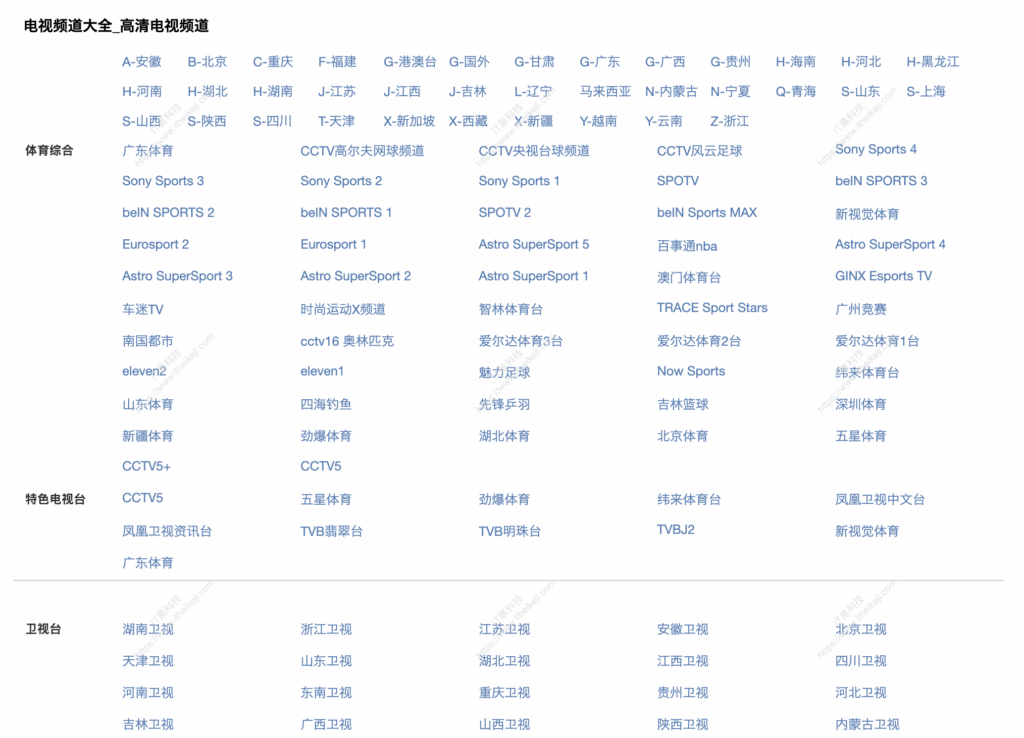The image size is (1024, 738).
Task: Open beIN SPORTS 3 channel page
Action: [882, 181]
